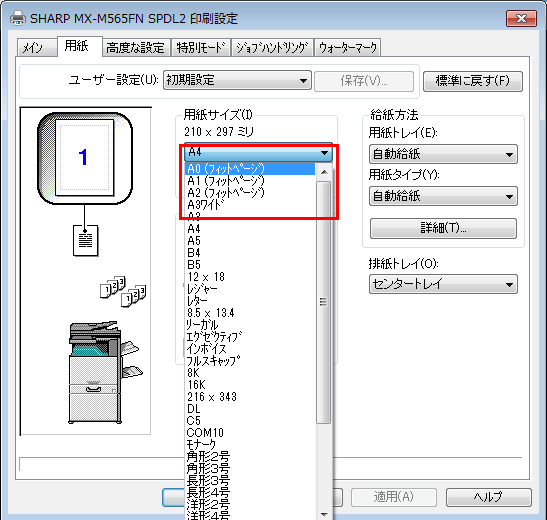The image size is (547, 520).
Task: Open the 特別モード tab
Action: 201,47
